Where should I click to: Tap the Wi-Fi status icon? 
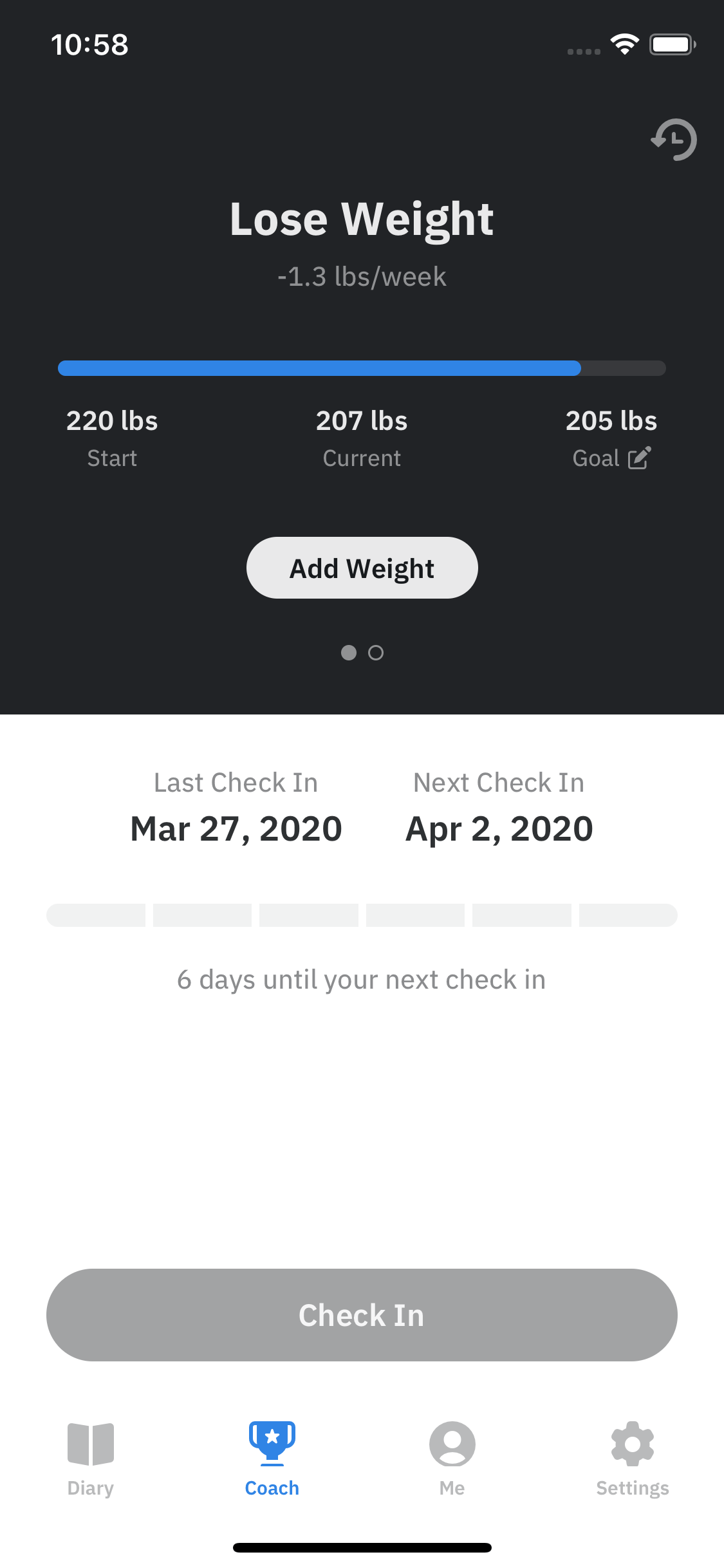(x=624, y=44)
